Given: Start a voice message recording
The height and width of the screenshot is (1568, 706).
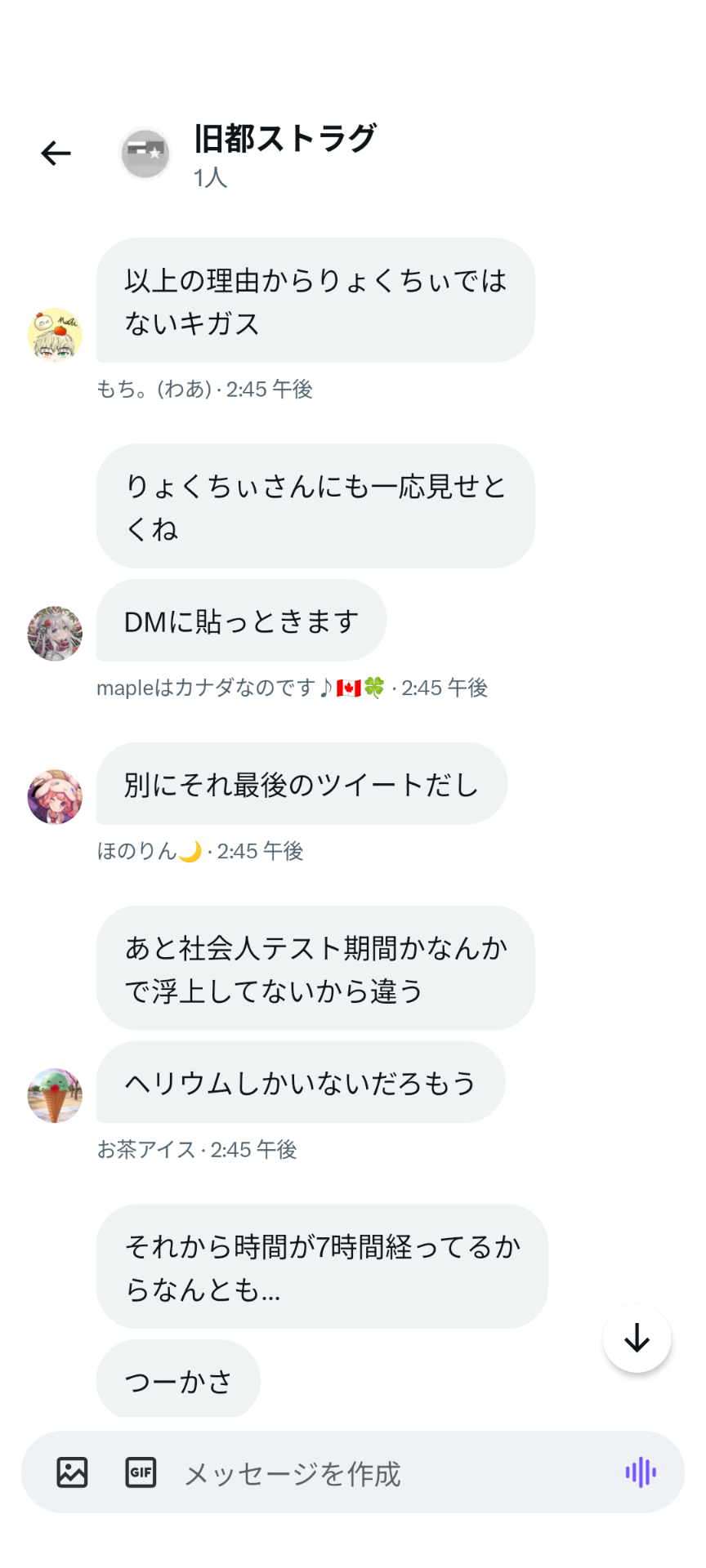Looking at the screenshot, I should 641,1472.
